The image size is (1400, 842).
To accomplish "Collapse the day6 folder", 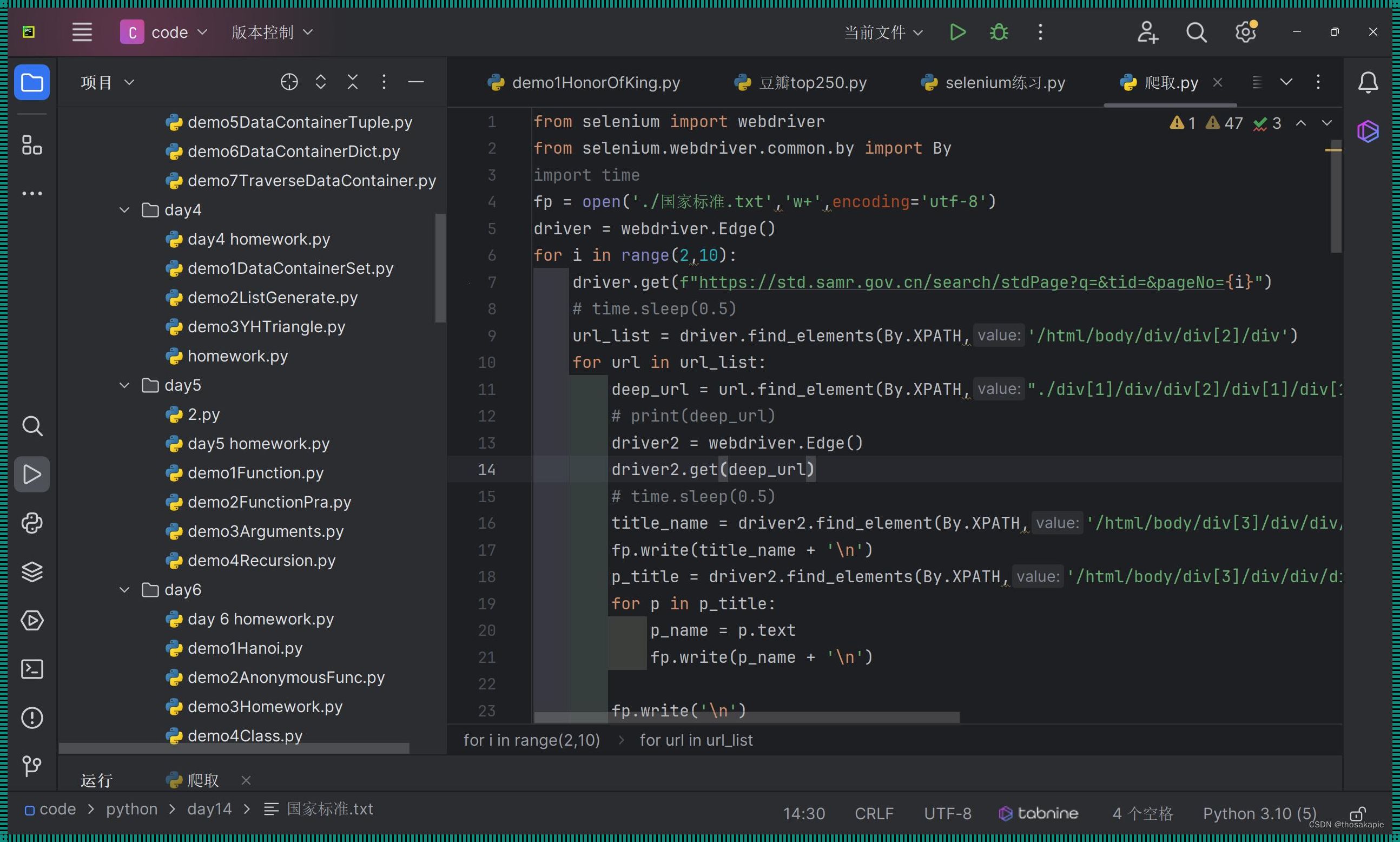I will click(x=124, y=590).
